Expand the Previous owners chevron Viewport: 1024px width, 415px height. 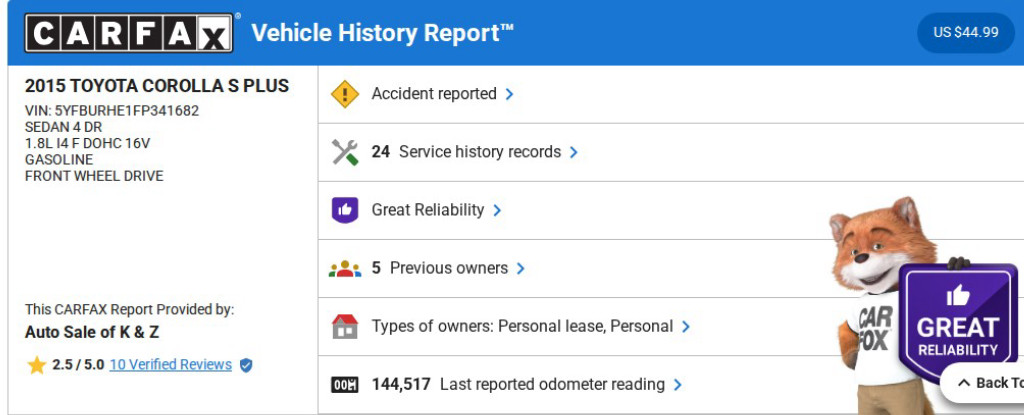[521, 268]
